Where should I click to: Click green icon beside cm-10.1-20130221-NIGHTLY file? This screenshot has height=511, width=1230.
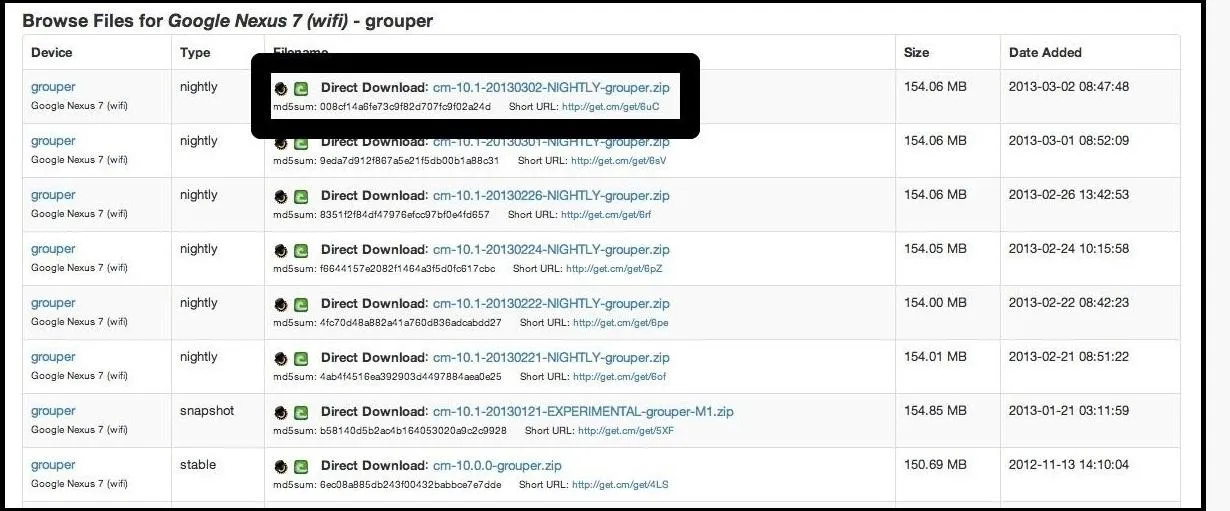coord(301,358)
